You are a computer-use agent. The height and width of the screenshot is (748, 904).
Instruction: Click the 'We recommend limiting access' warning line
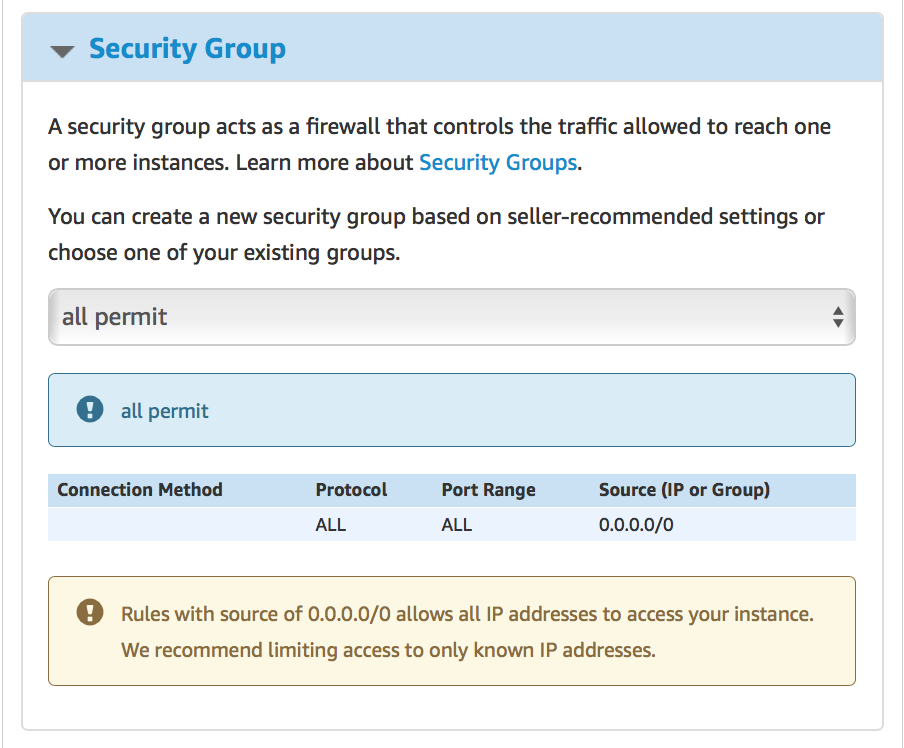(388, 650)
